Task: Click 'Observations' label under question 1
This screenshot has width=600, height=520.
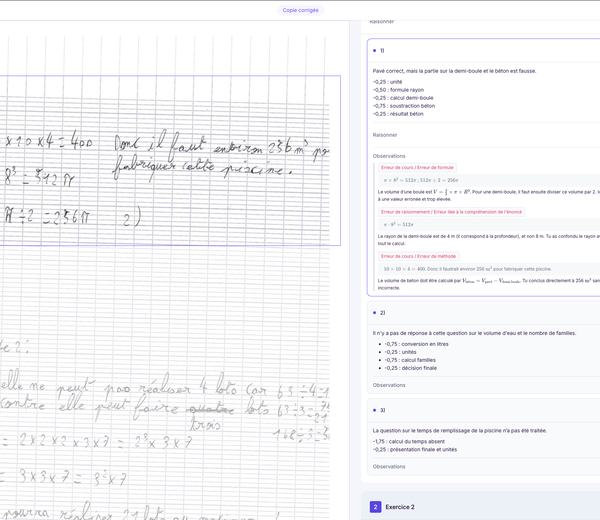Action: coord(389,156)
